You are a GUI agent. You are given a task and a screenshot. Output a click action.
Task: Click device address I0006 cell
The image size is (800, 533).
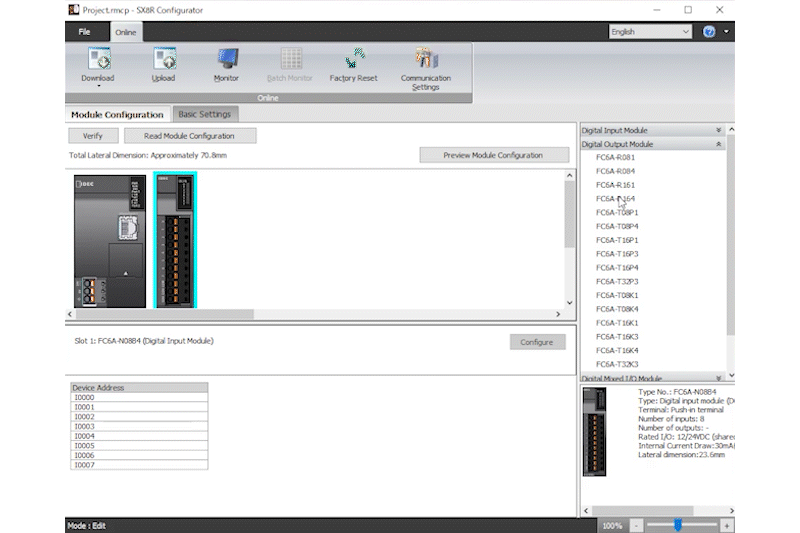[139, 455]
